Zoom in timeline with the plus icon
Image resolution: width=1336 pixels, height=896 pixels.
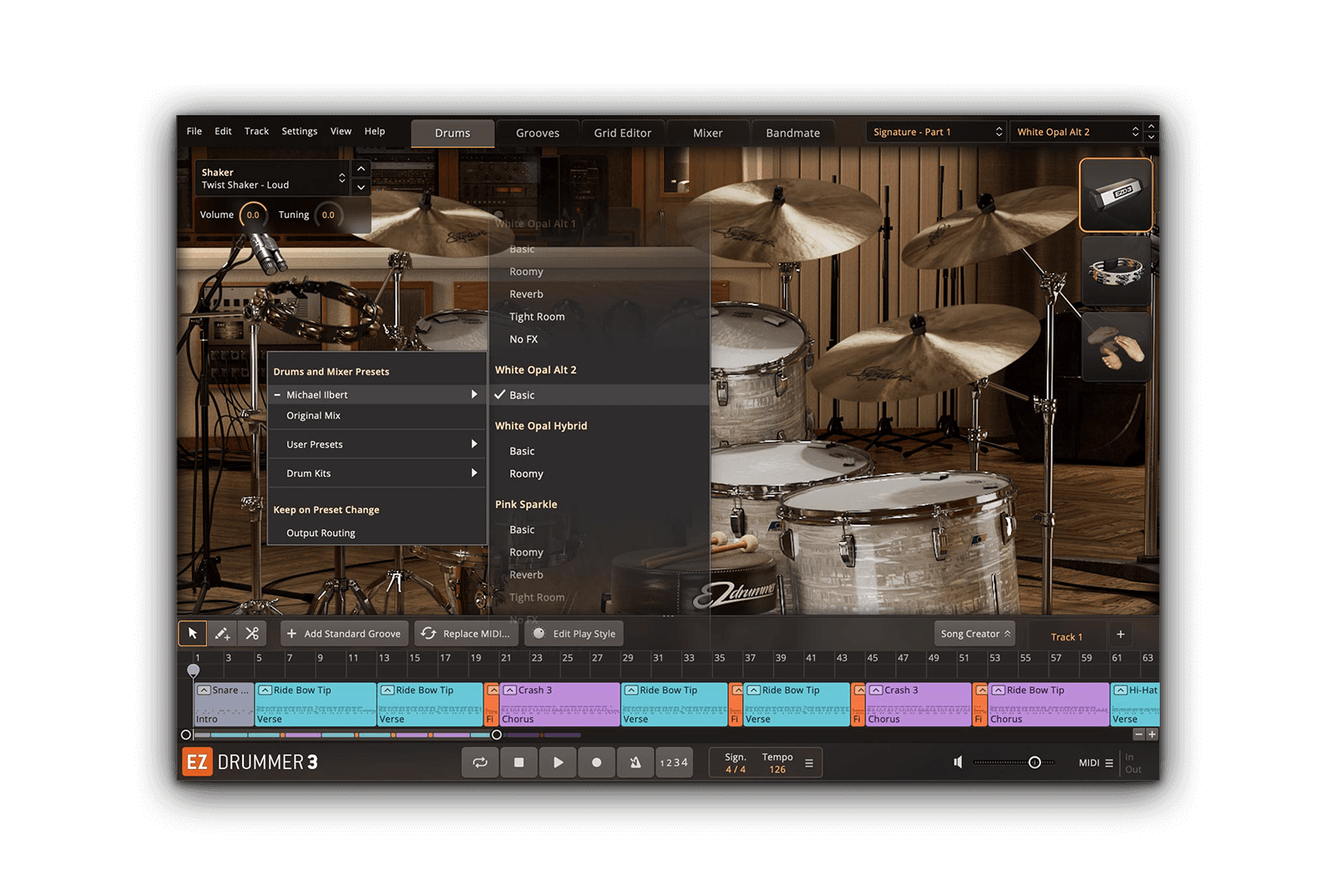[x=1152, y=735]
